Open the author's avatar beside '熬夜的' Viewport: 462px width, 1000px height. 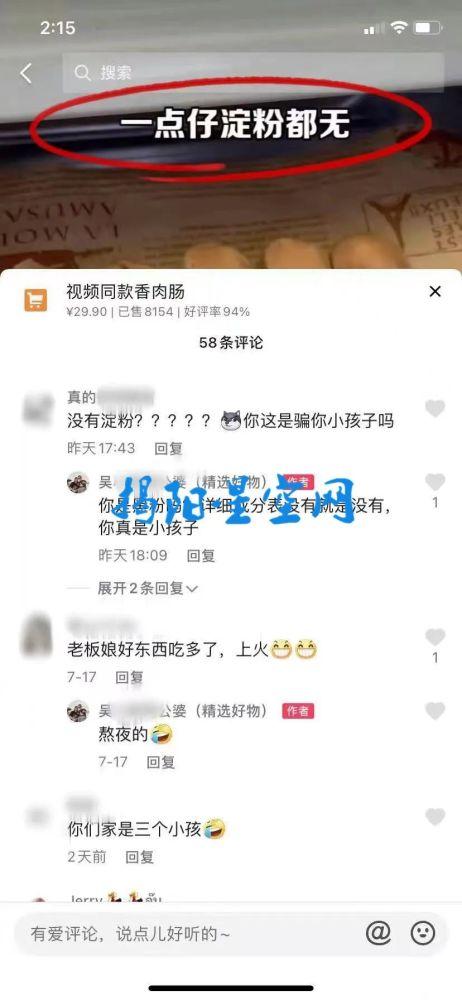click(78, 711)
